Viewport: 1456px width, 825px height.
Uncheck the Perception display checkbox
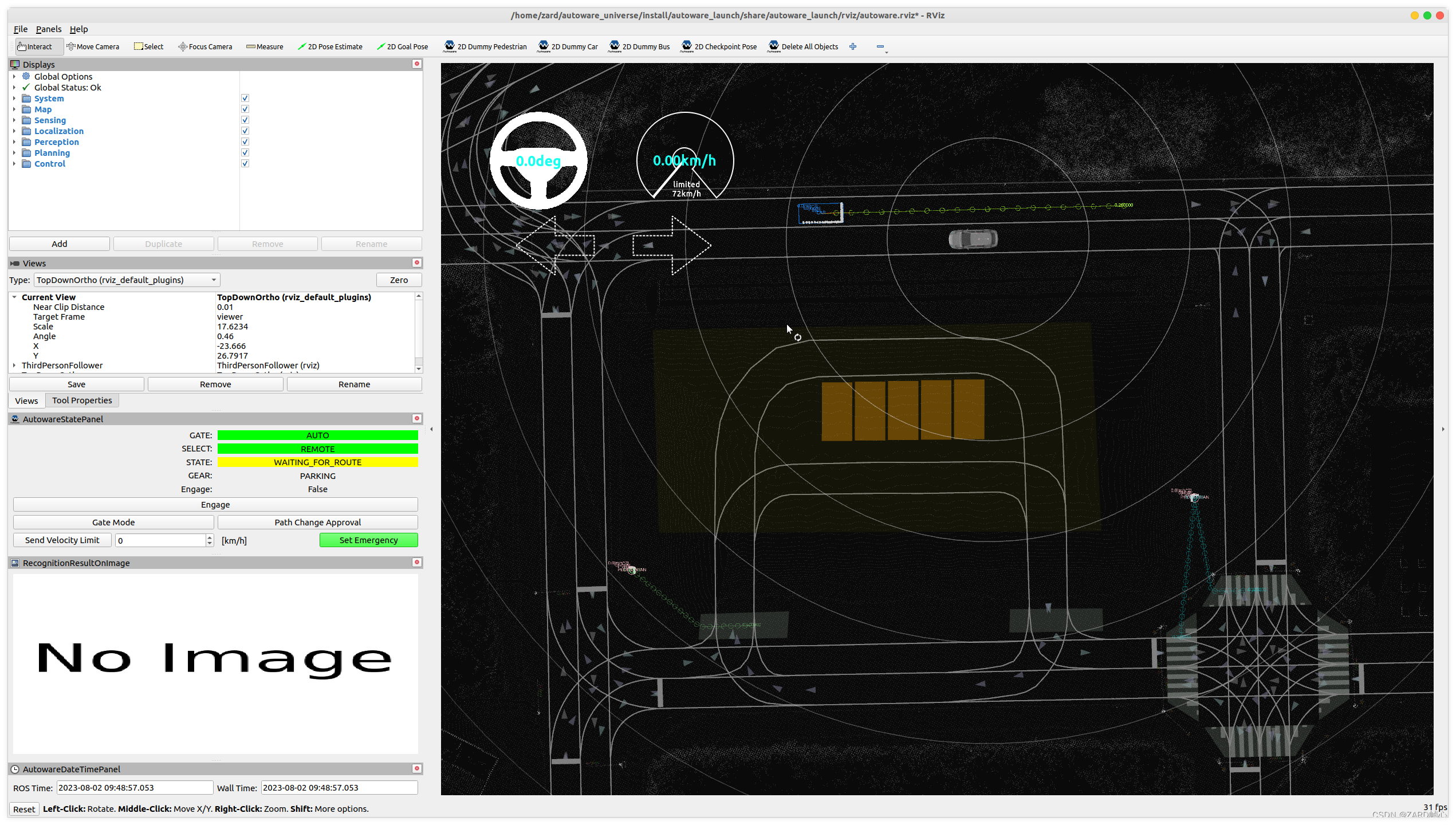245,142
